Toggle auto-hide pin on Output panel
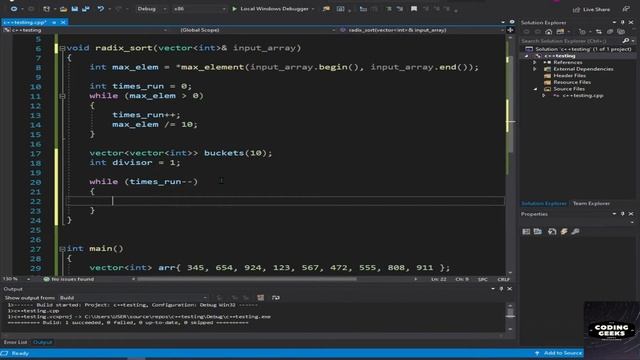This screenshot has width=640, height=360. pyautogui.click(x=501, y=289)
